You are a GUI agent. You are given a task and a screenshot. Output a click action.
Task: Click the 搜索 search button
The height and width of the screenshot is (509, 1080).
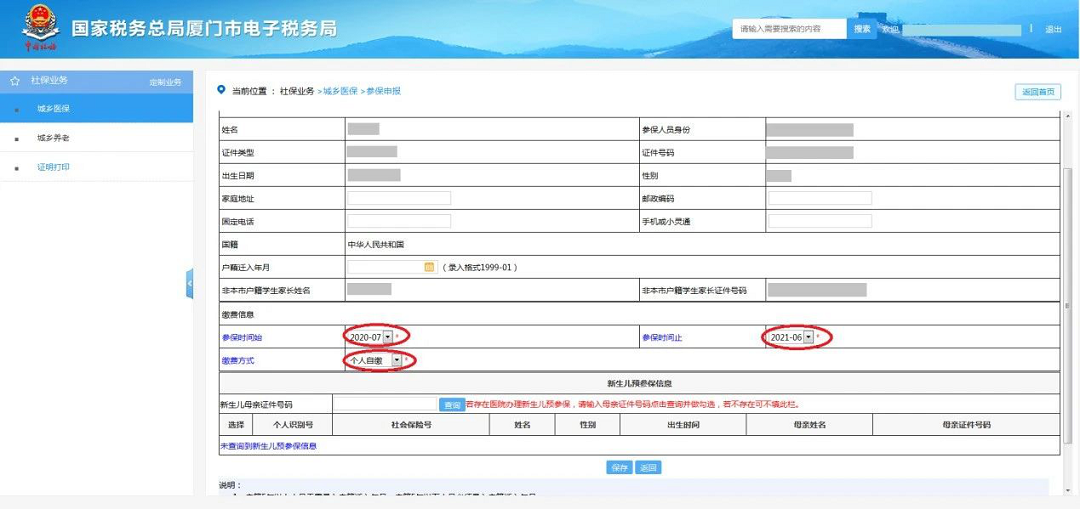point(862,29)
